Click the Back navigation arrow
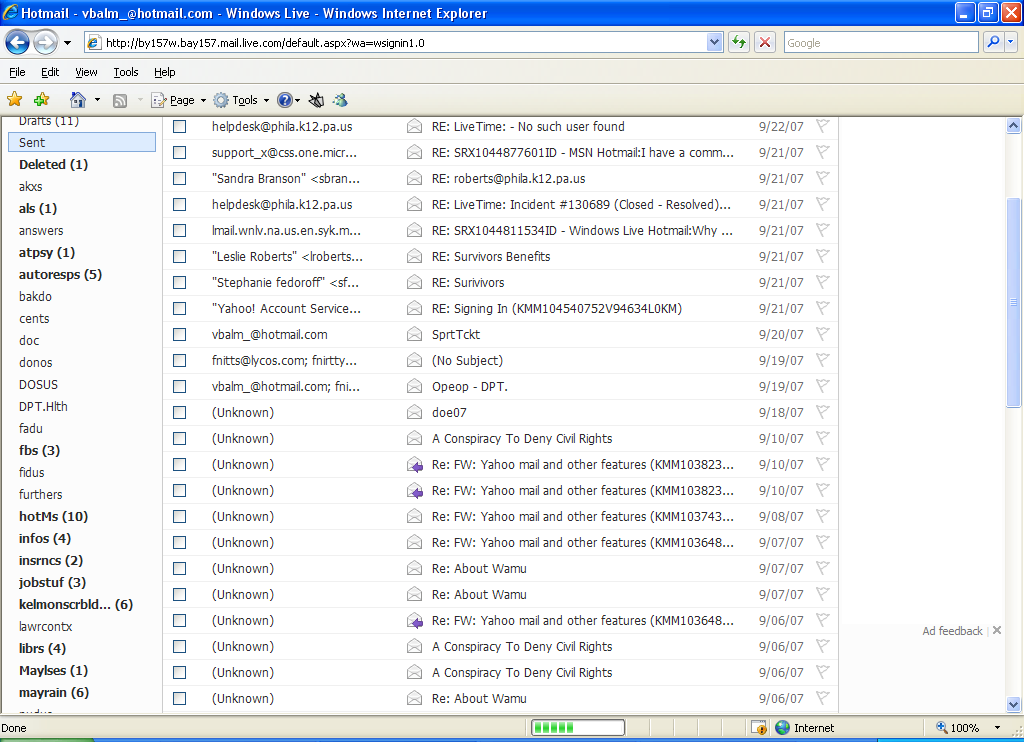1024x742 pixels. [18, 43]
